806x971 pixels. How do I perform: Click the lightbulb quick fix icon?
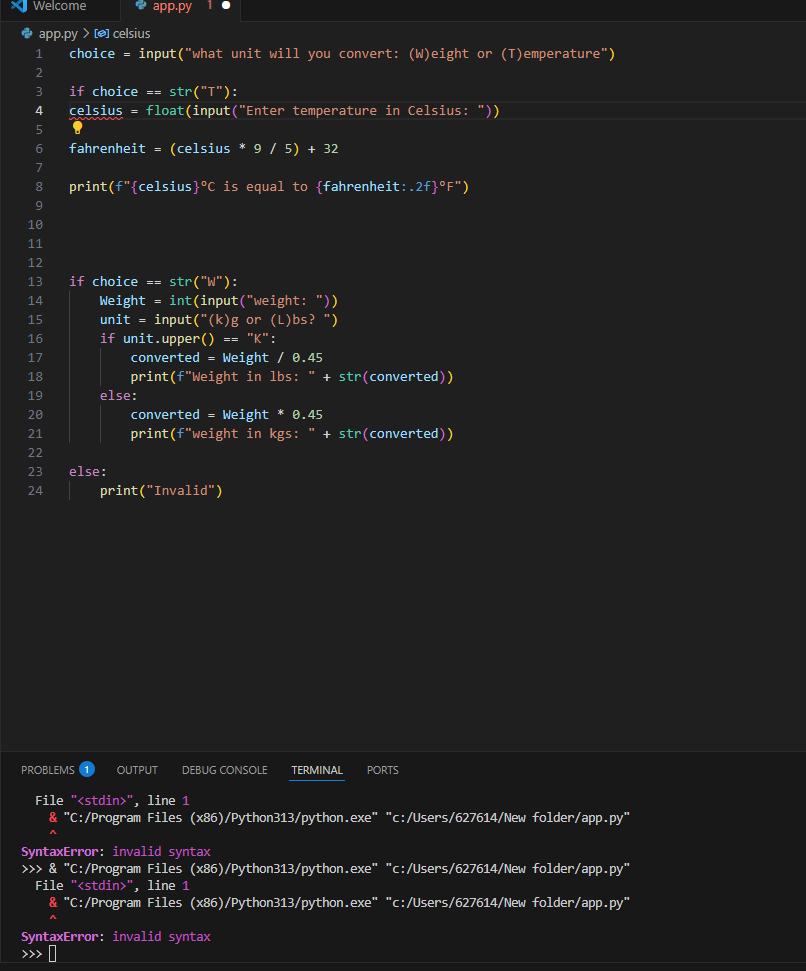pos(77,128)
